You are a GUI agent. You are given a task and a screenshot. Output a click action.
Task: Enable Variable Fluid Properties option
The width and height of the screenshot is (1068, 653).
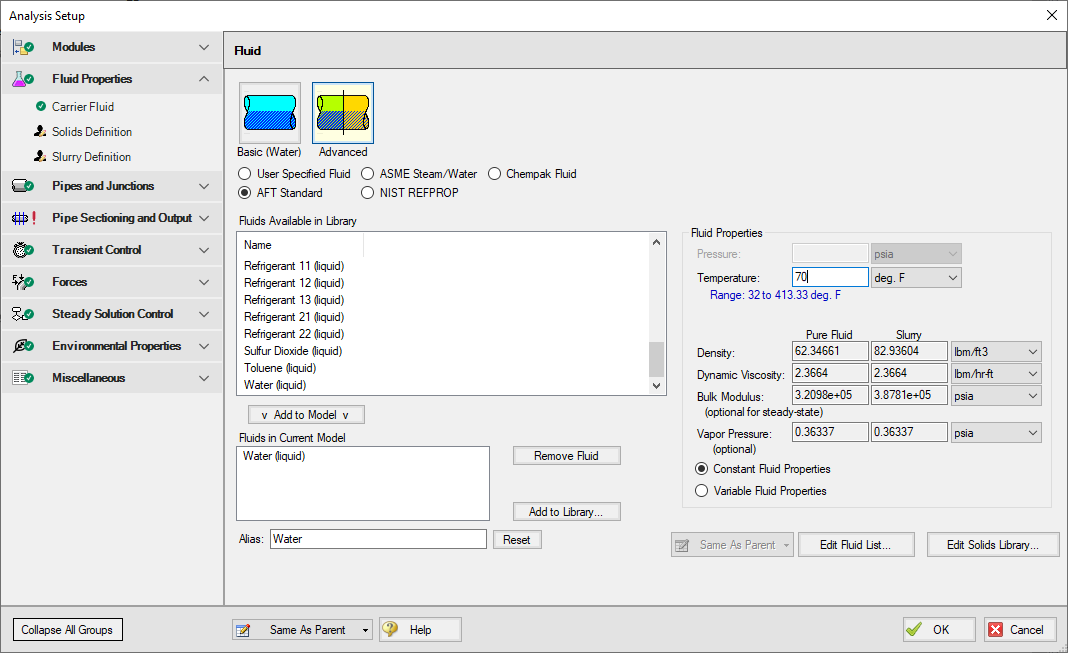(x=702, y=491)
